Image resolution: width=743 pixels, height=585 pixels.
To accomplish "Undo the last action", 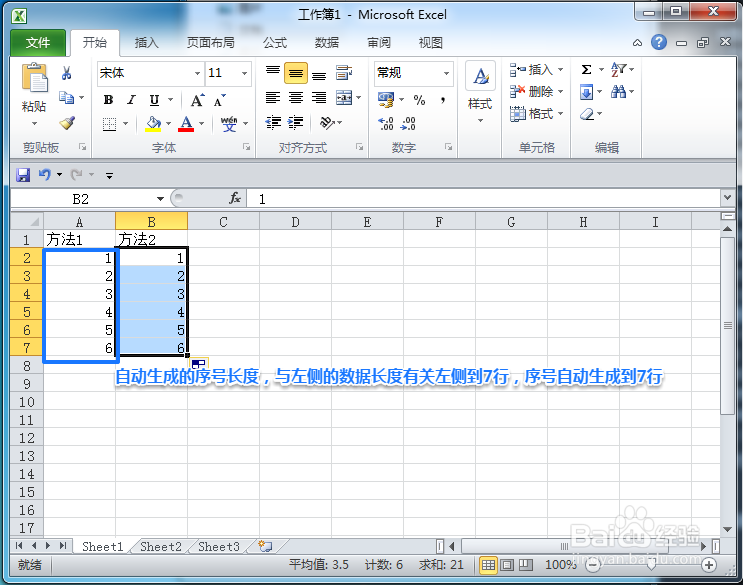I will (x=45, y=175).
